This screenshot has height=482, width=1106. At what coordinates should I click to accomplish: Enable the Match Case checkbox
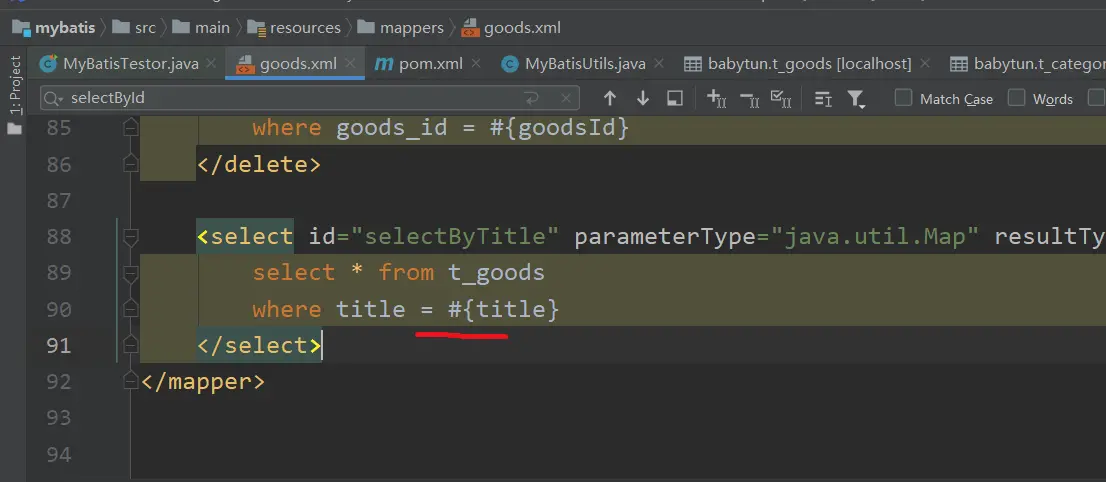904,98
